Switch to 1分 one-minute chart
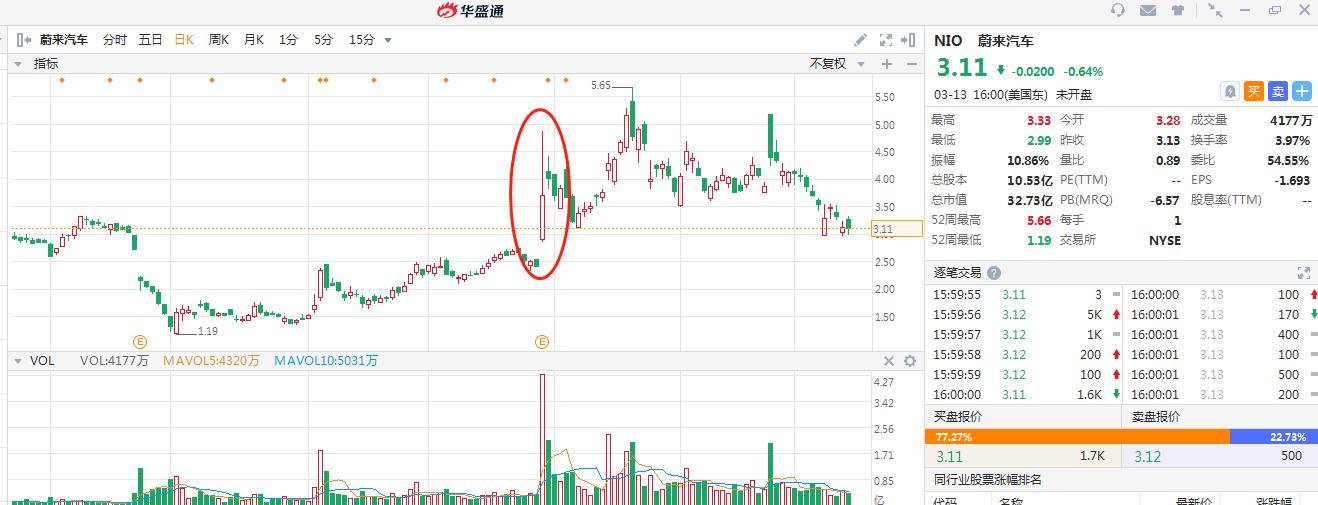The height and width of the screenshot is (505, 1318). coord(288,40)
